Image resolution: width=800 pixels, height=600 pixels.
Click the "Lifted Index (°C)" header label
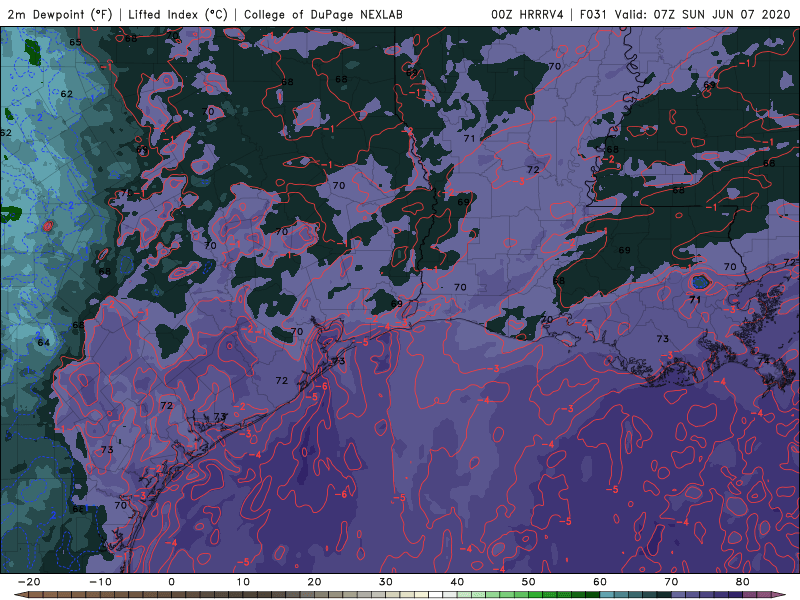point(178,14)
